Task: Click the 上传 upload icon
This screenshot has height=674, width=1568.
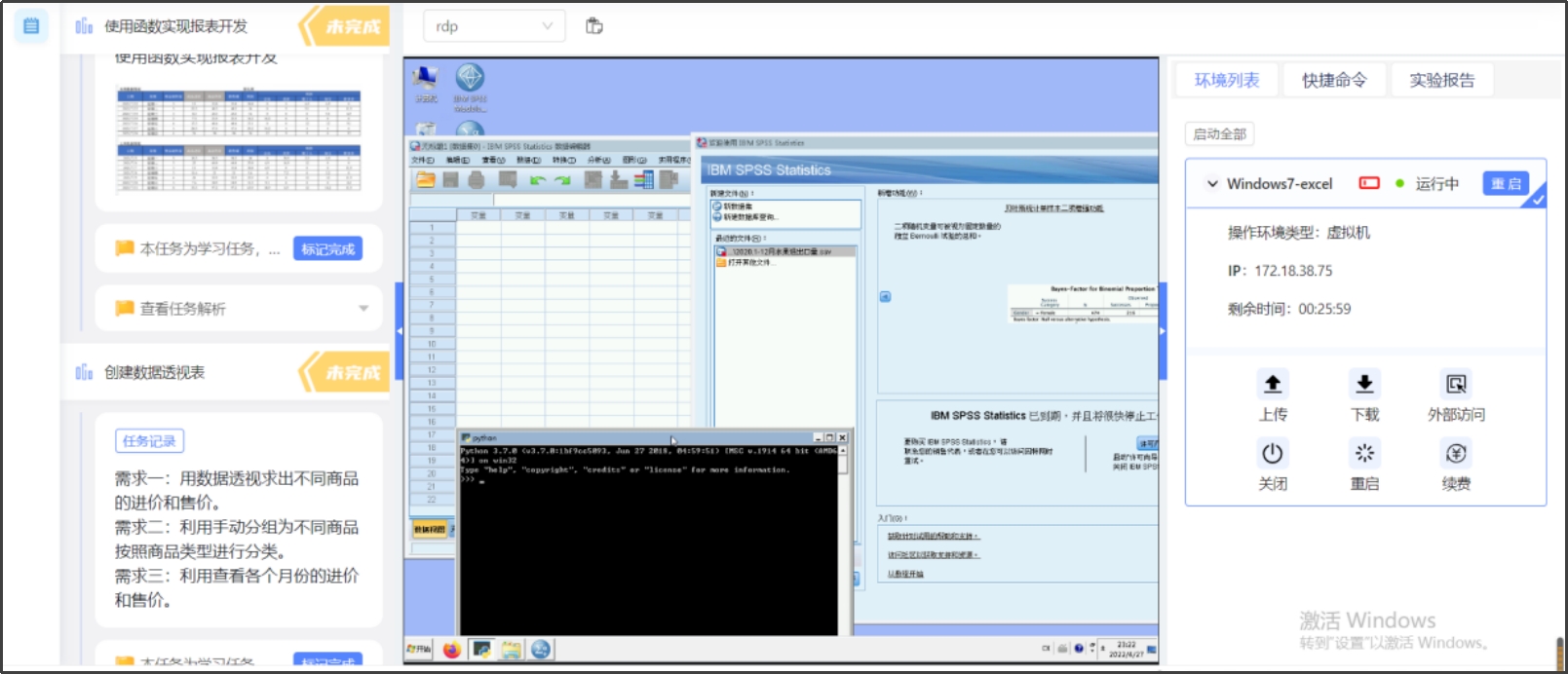Action: [x=1273, y=384]
